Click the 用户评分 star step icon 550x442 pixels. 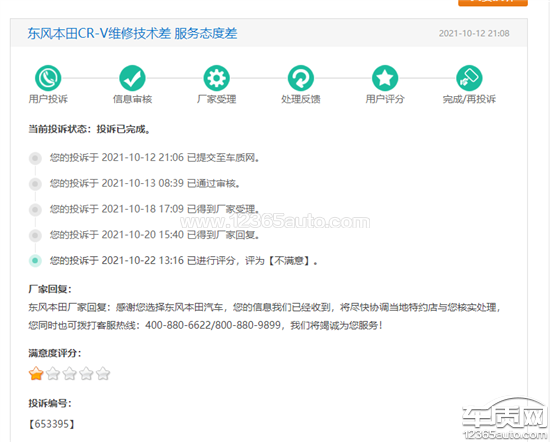(385, 78)
